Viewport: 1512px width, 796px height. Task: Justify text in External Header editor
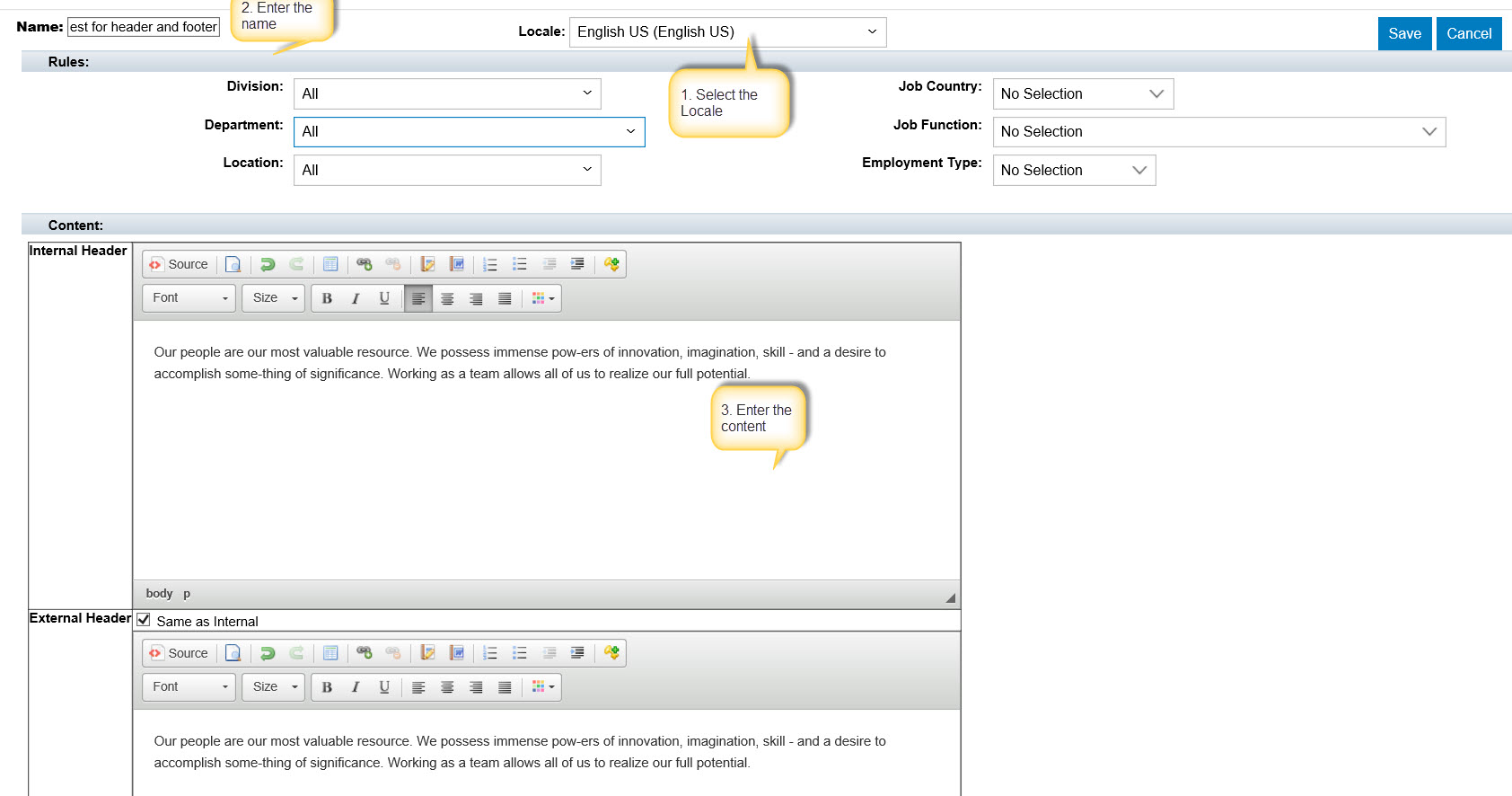(x=505, y=687)
